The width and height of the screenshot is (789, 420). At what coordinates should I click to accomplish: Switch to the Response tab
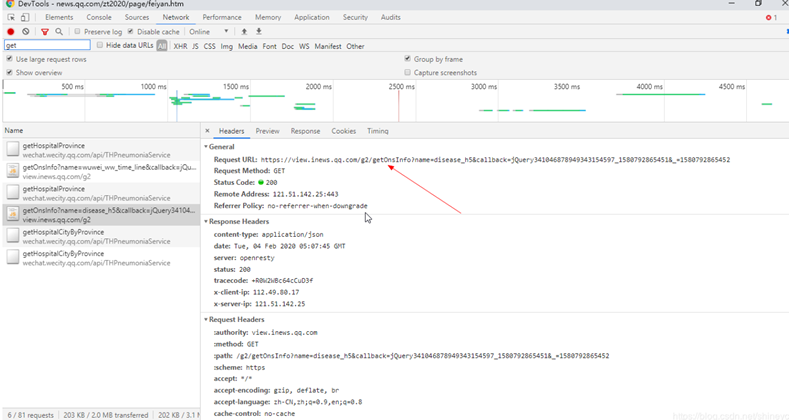coord(305,131)
